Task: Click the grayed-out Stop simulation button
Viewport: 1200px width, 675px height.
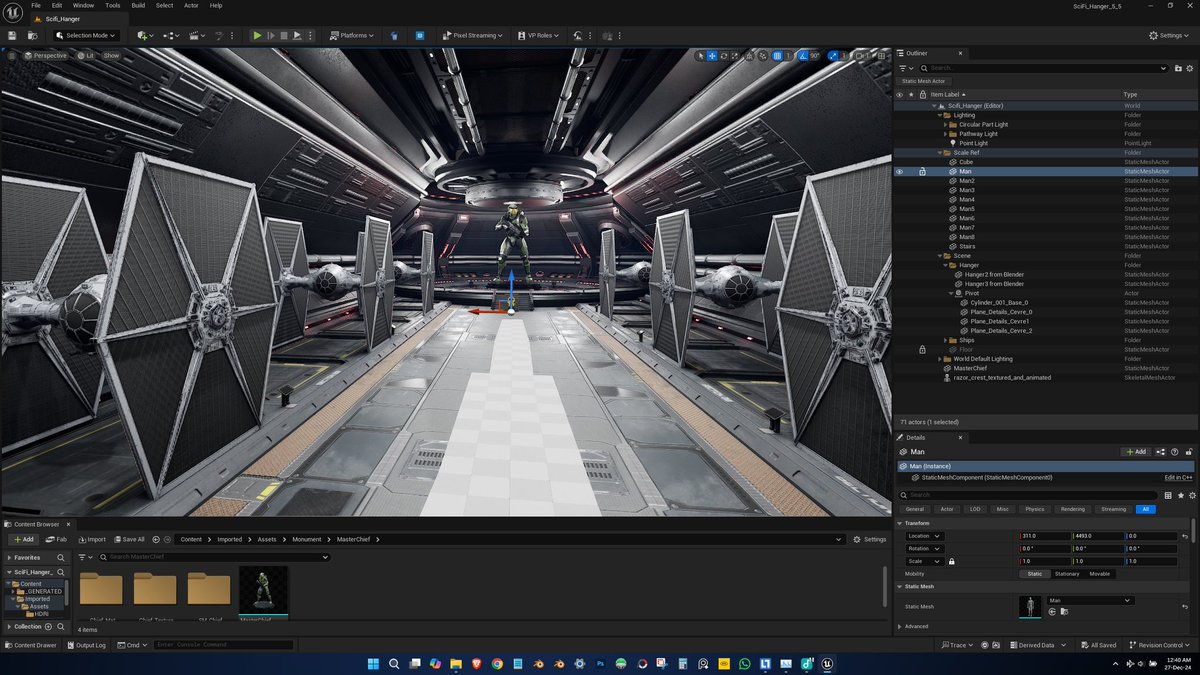Action: (x=284, y=35)
